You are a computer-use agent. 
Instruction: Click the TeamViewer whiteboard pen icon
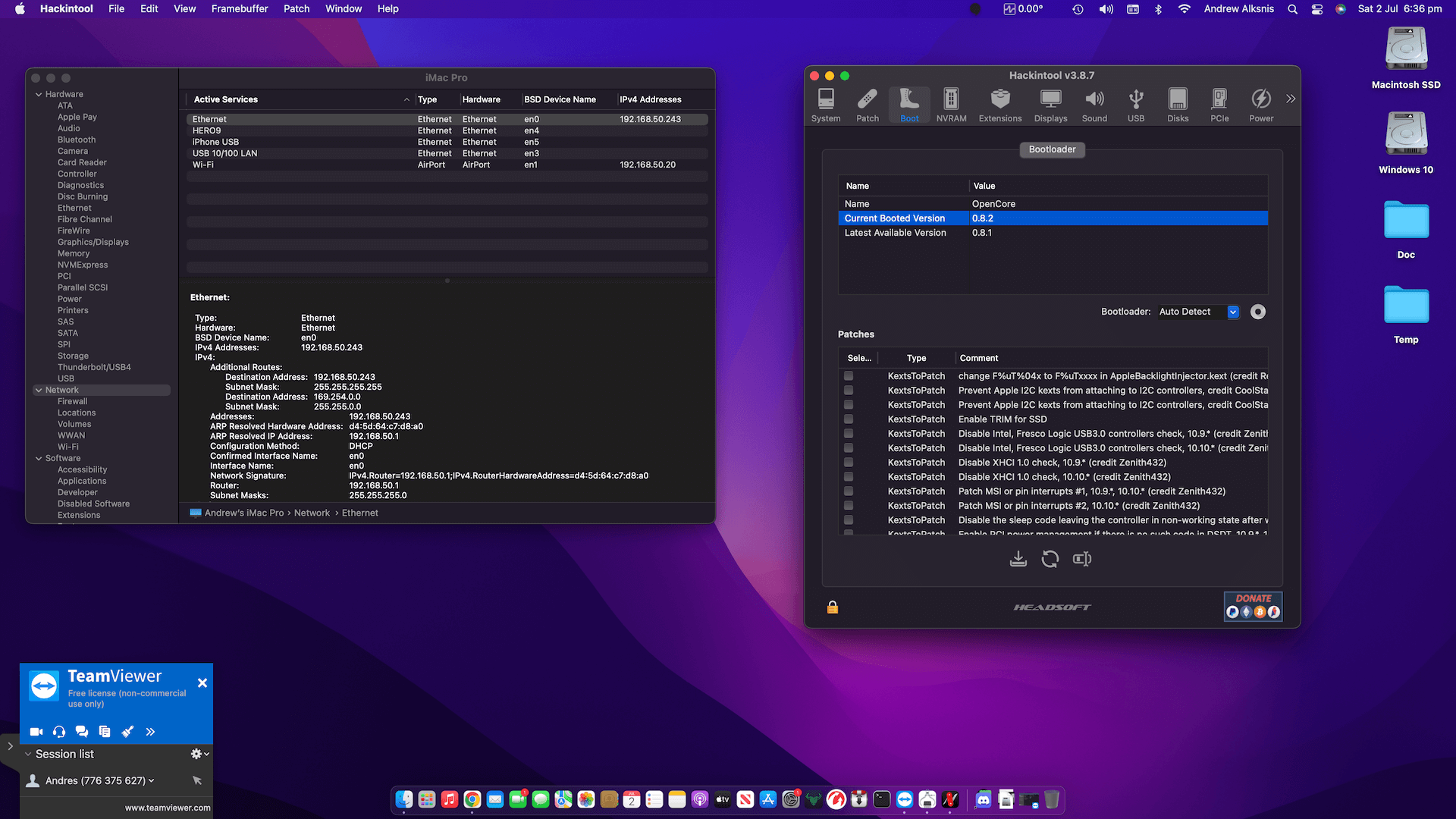click(127, 732)
